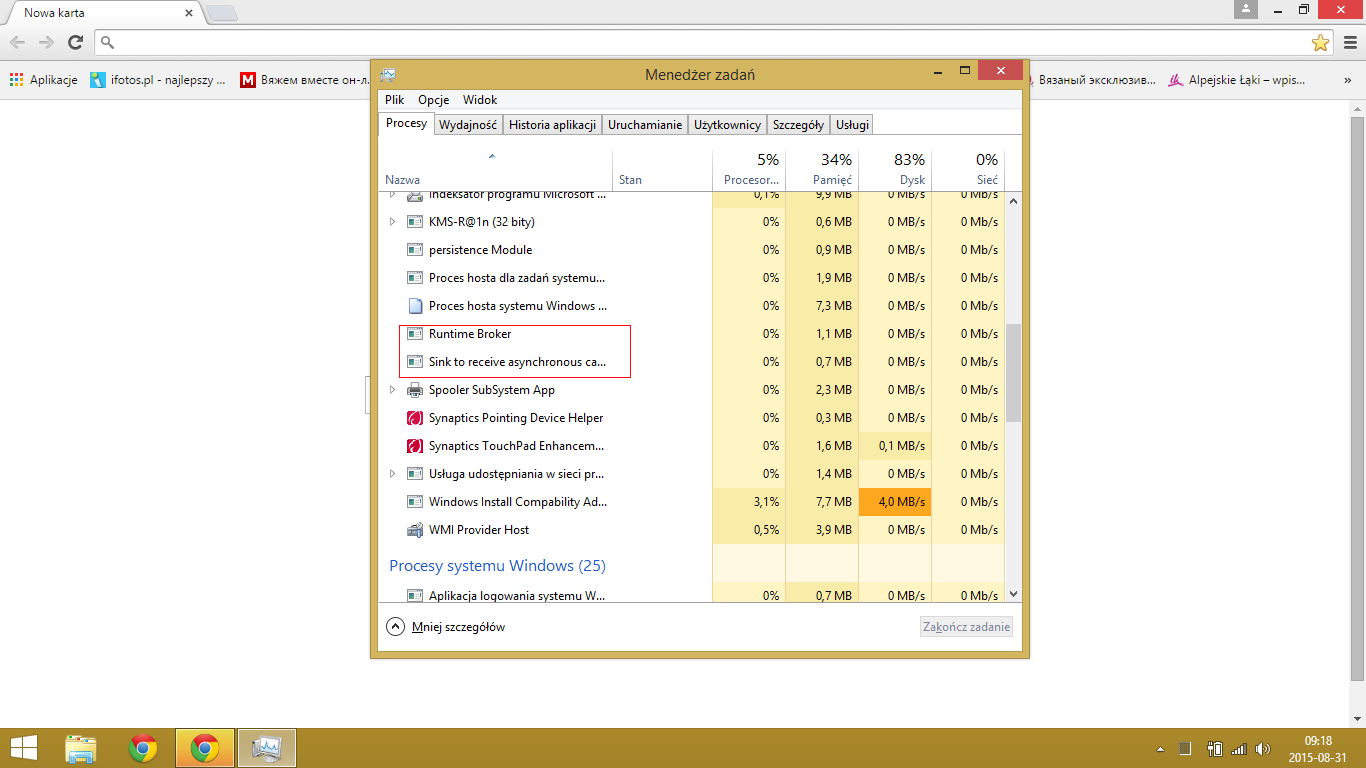Image resolution: width=1366 pixels, height=768 pixels.
Task: Collapse details with Mniej szczegółów
Action: coord(446,627)
